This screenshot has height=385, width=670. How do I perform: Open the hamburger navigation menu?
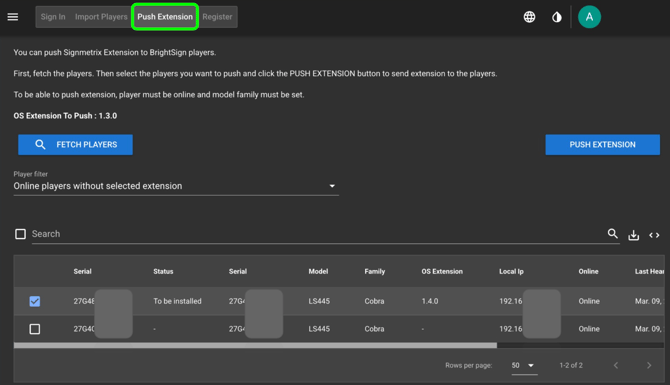13,17
